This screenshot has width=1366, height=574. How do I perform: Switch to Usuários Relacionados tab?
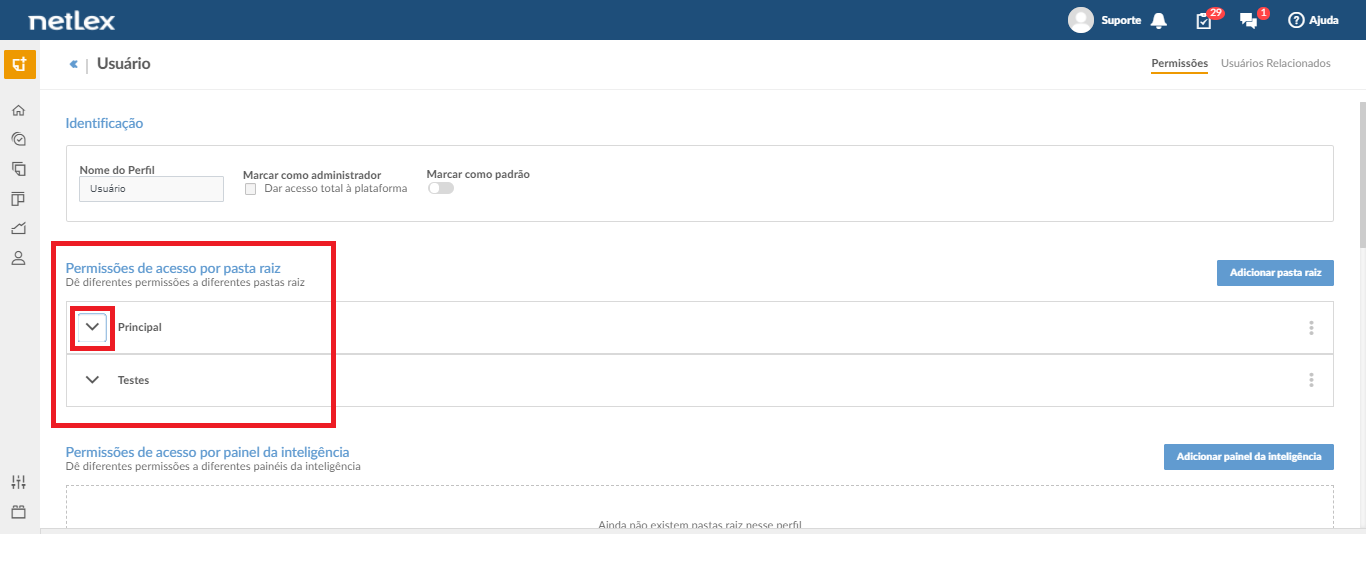pyautogui.click(x=1276, y=63)
